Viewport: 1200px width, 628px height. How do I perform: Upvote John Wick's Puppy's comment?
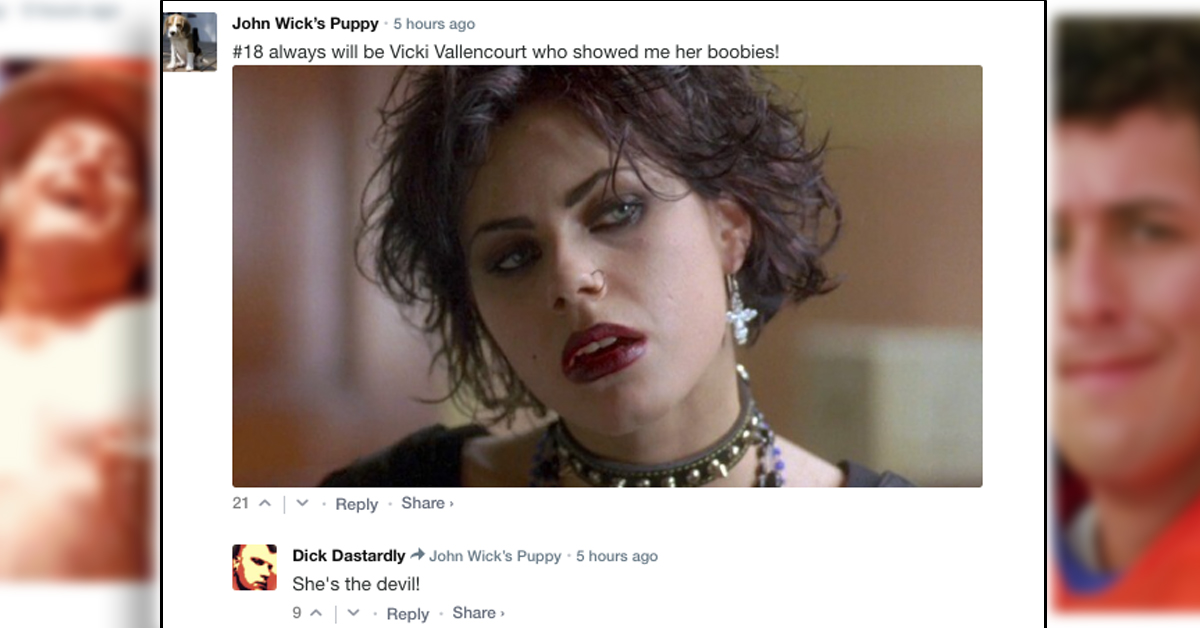(265, 504)
